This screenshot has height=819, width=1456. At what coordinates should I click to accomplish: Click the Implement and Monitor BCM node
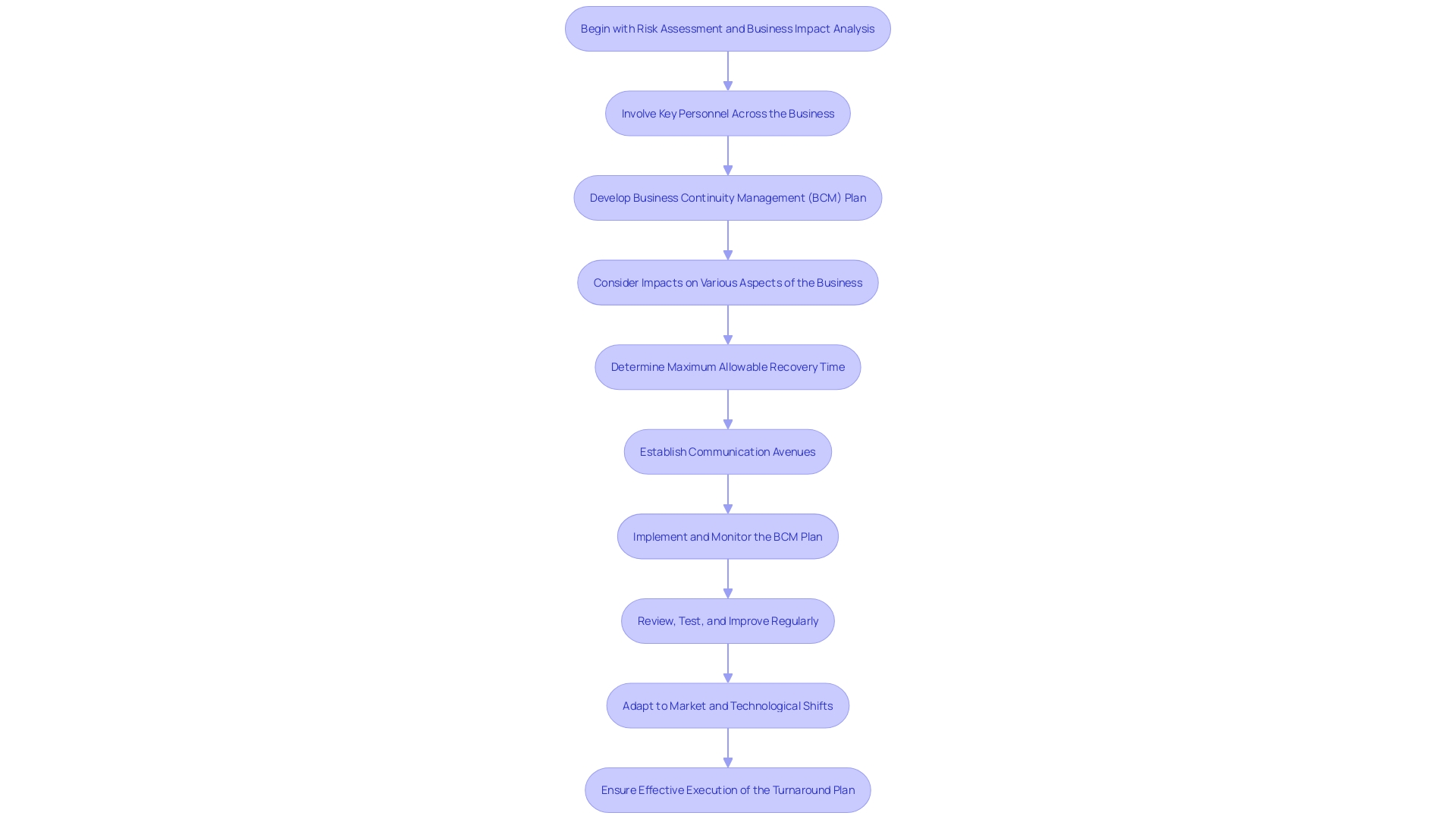[x=727, y=536]
